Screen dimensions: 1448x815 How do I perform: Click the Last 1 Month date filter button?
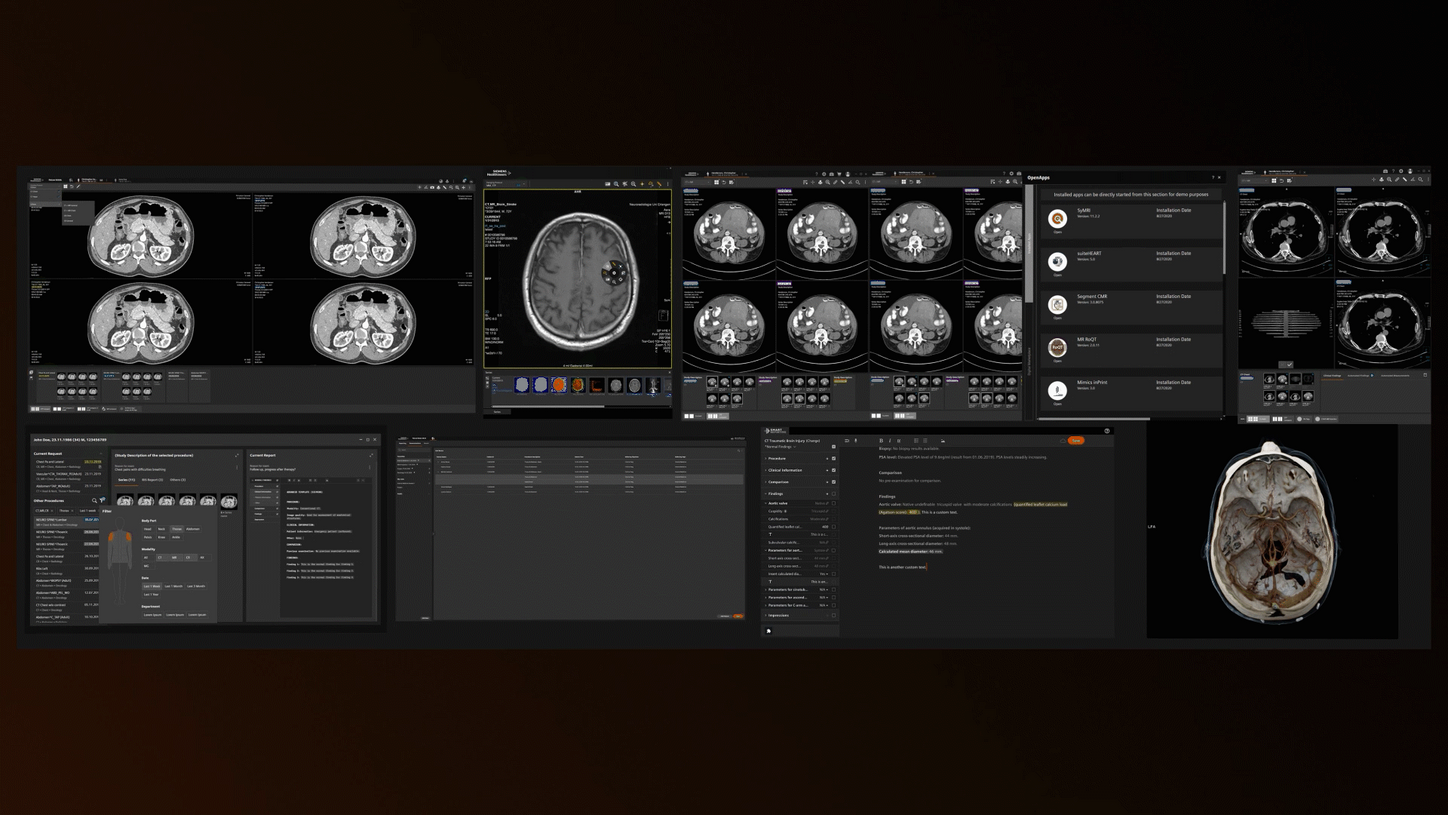175,586
